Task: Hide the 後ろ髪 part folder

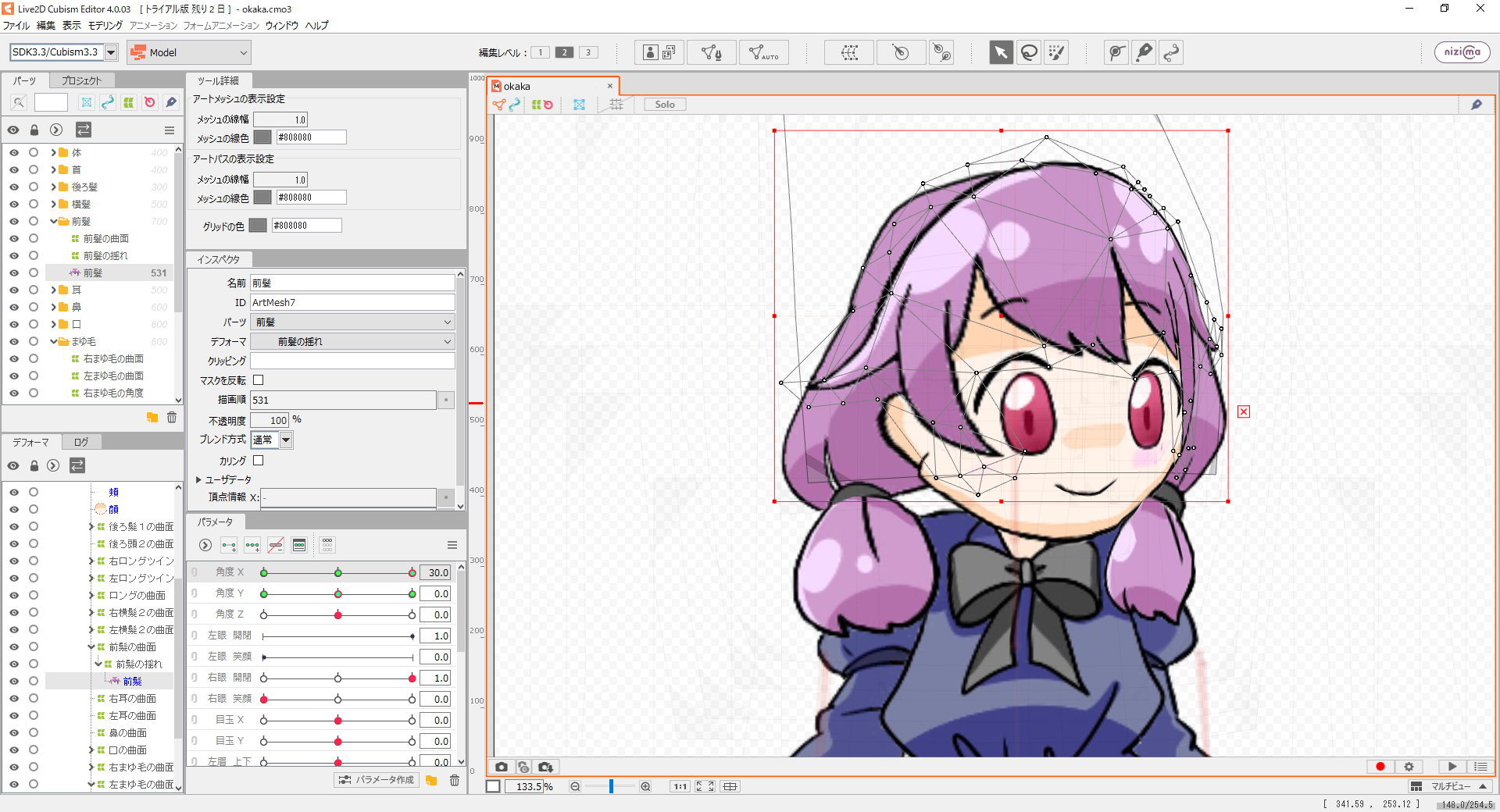Action: pyautogui.click(x=14, y=187)
